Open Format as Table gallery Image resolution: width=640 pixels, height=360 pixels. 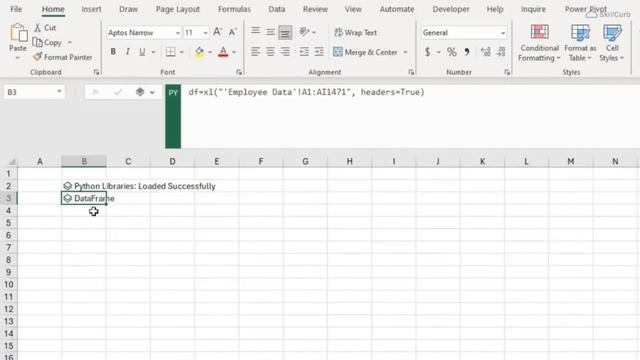pyautogui.click(x=580, y=43)
